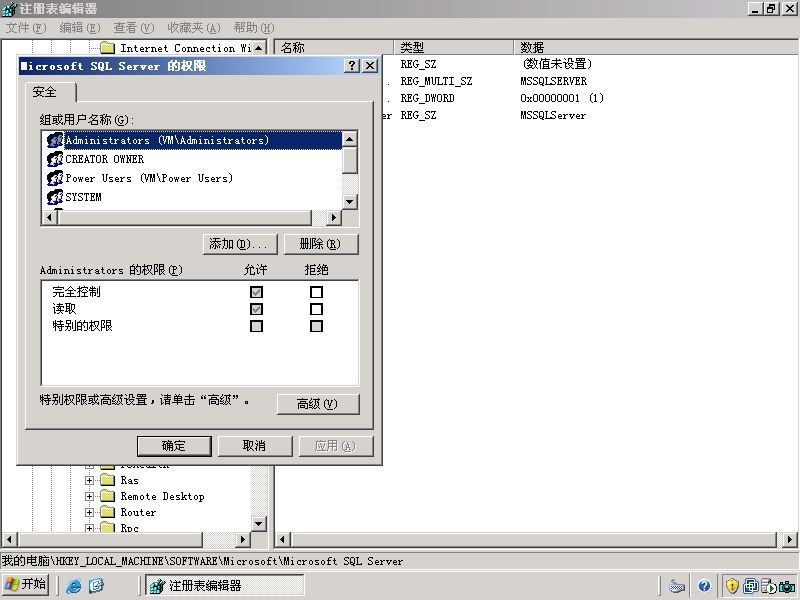800x600 pixels.
Task: Click the Internet Connection Wizard folder icon
Action: (x=107, y=48)
